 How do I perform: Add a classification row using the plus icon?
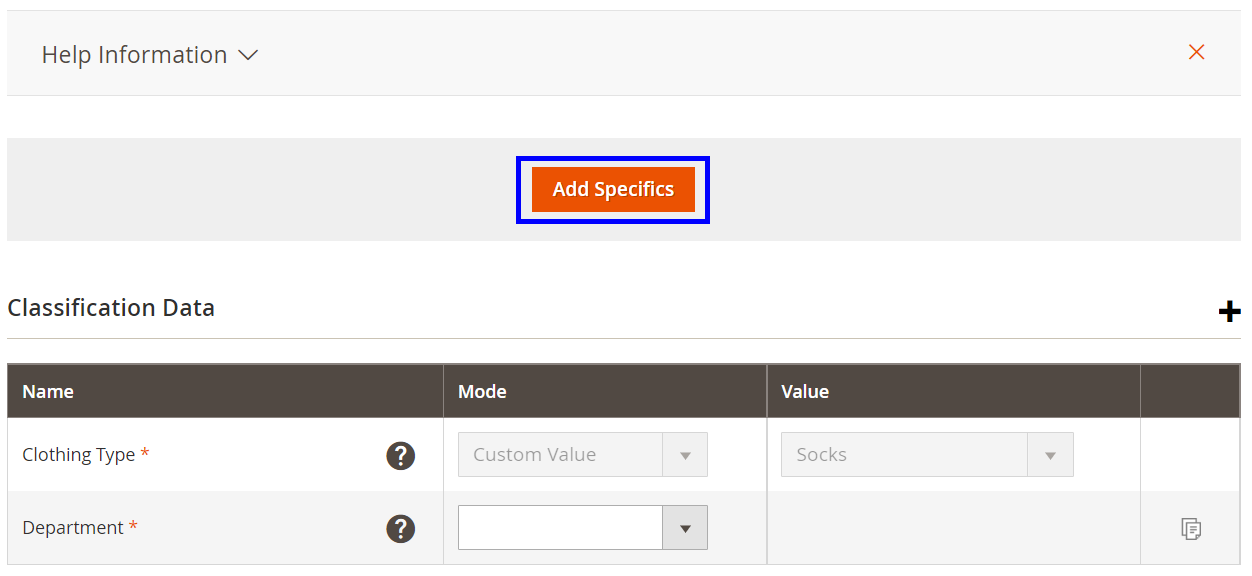point(1229,311)
